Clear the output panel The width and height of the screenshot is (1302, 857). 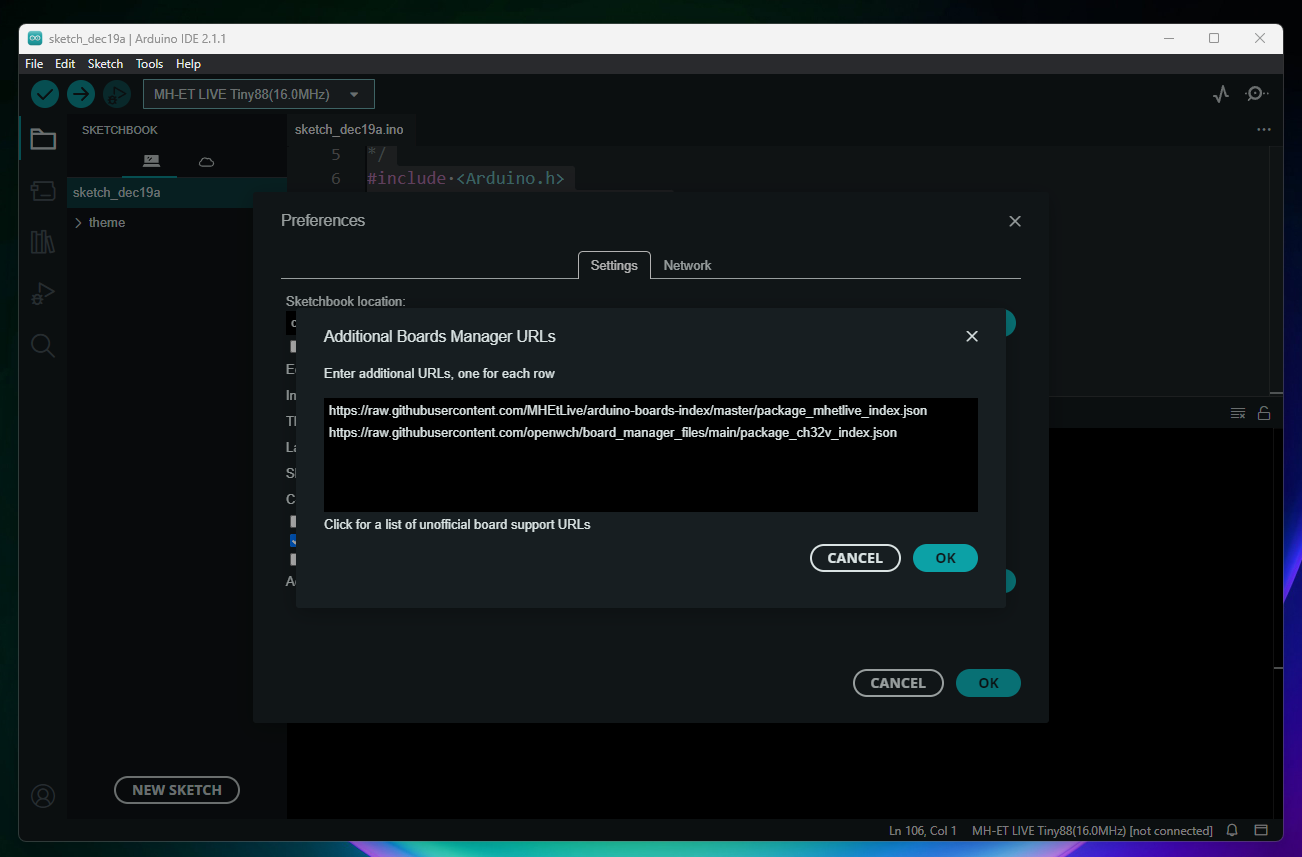pos(1238,413)
